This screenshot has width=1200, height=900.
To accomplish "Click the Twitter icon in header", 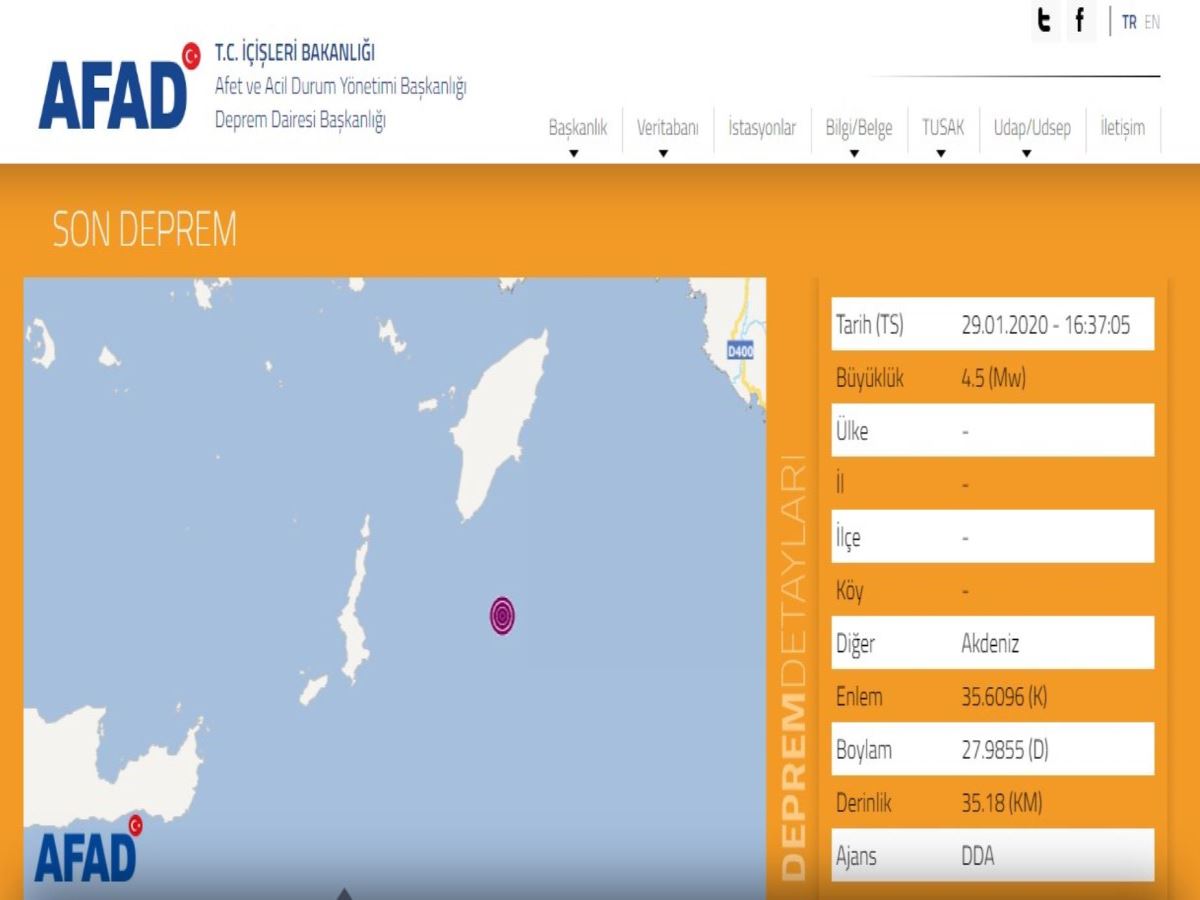I will coord(1045,21).
